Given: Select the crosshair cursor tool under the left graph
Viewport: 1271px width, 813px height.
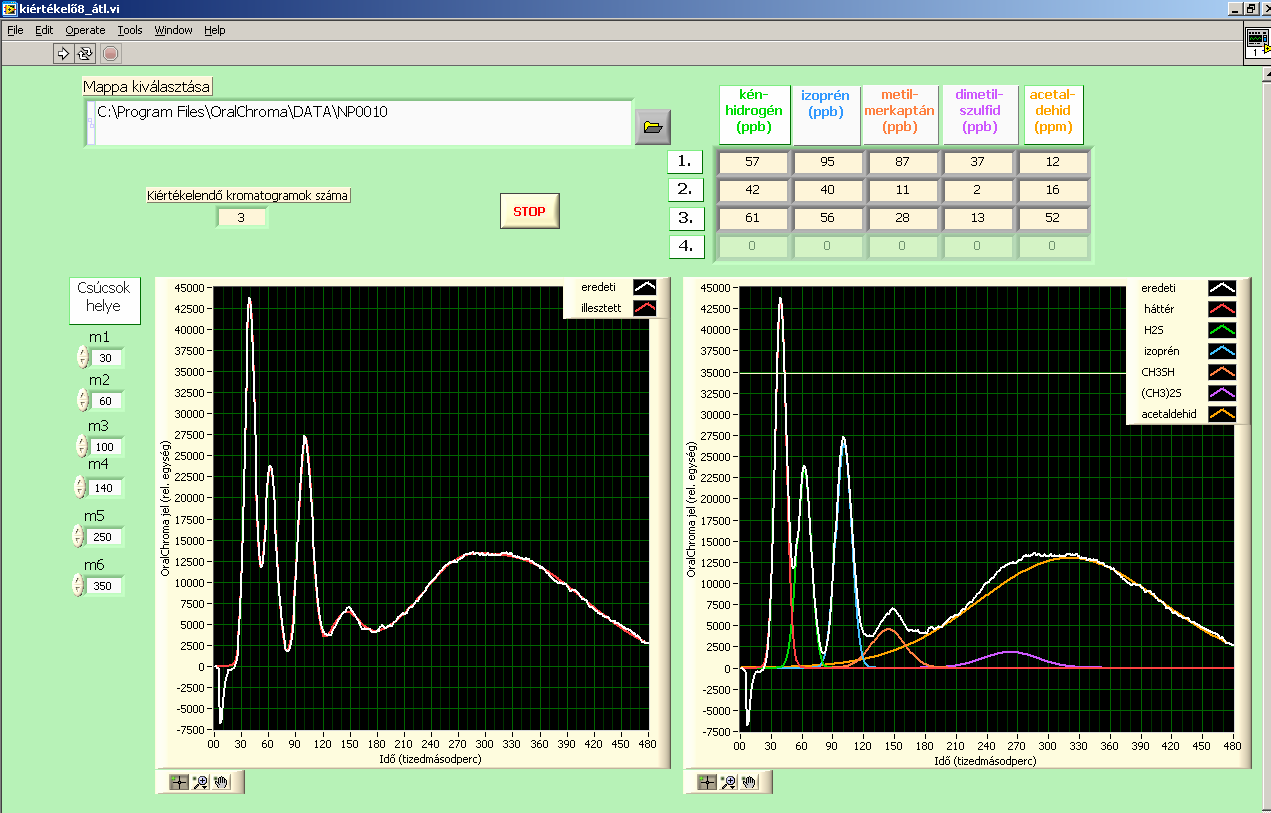Looking at the screenshot, I should point(179,782).
